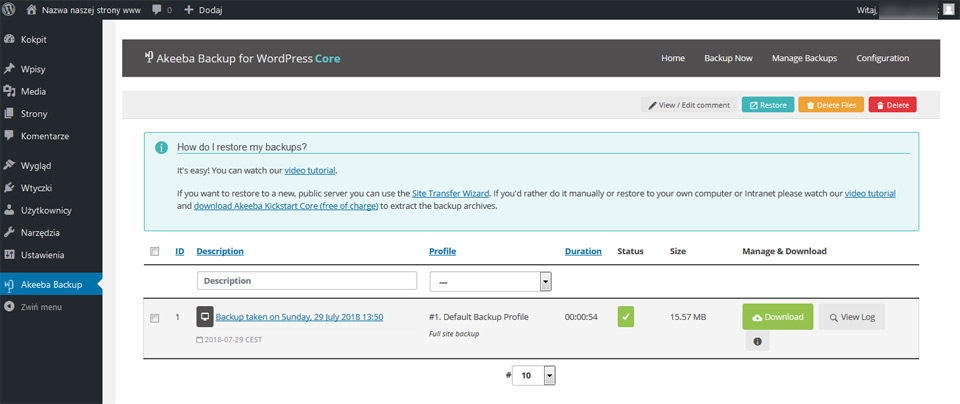Click the teal Restore button
The width and height of the screenshot is (960, 404).
click(x=768, y=105)
